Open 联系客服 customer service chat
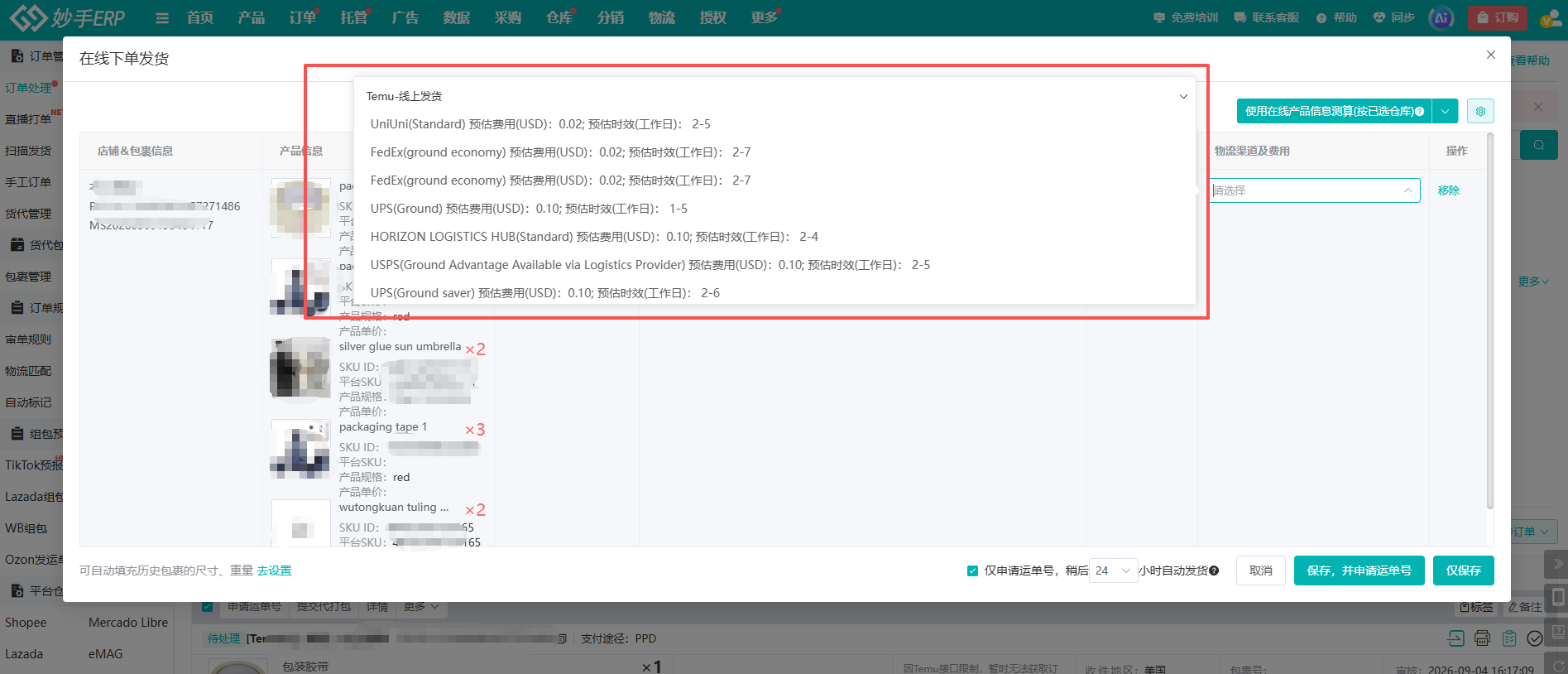 tap(1266, 17)
